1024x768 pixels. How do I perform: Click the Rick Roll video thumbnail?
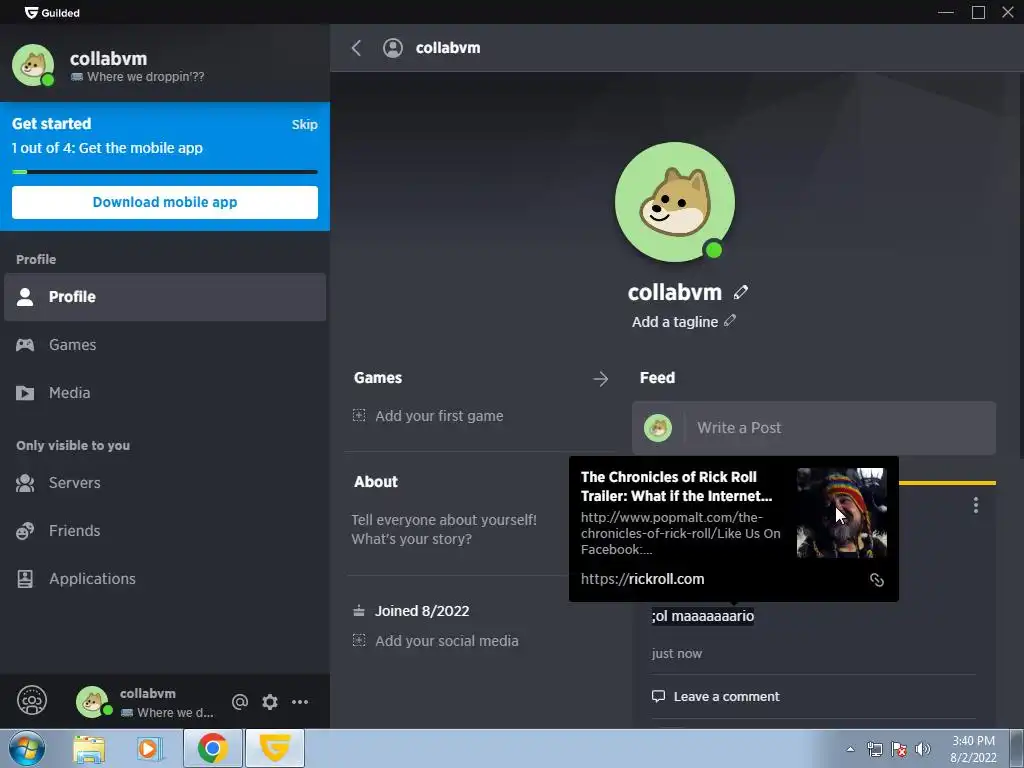[x=841, y=513]
